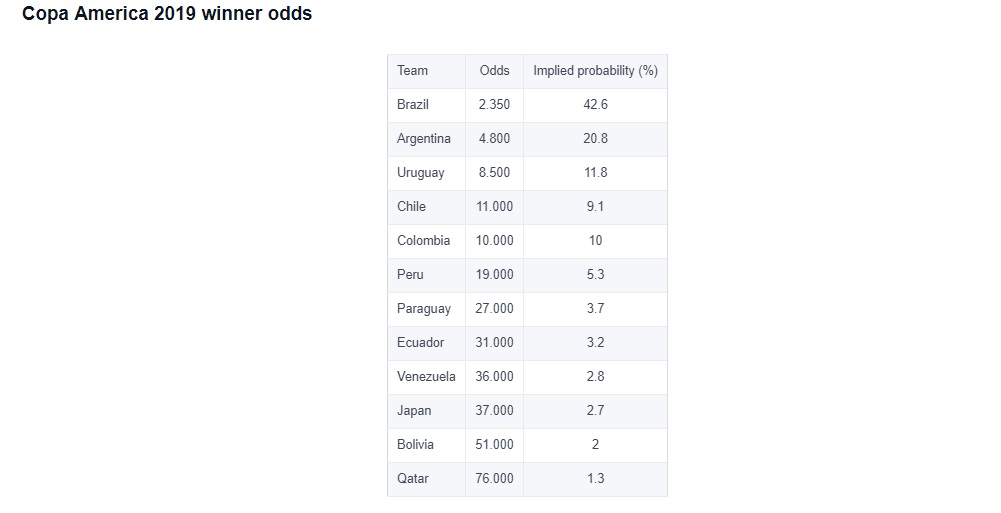Select the Paraguay team cell

pos(424,309)
